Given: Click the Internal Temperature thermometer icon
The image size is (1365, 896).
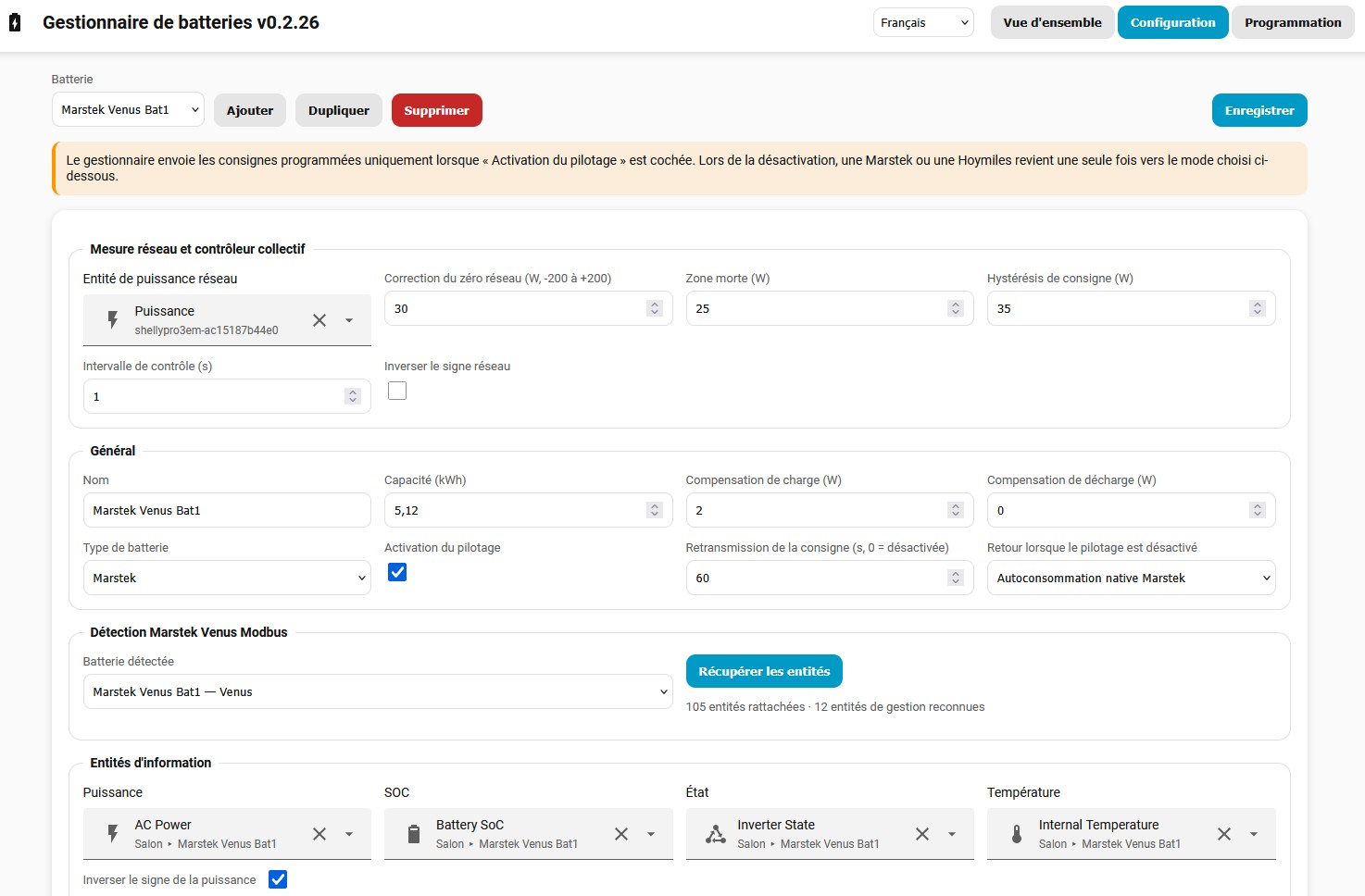Looking at the screenshot, I should (x=1017, y=834).
